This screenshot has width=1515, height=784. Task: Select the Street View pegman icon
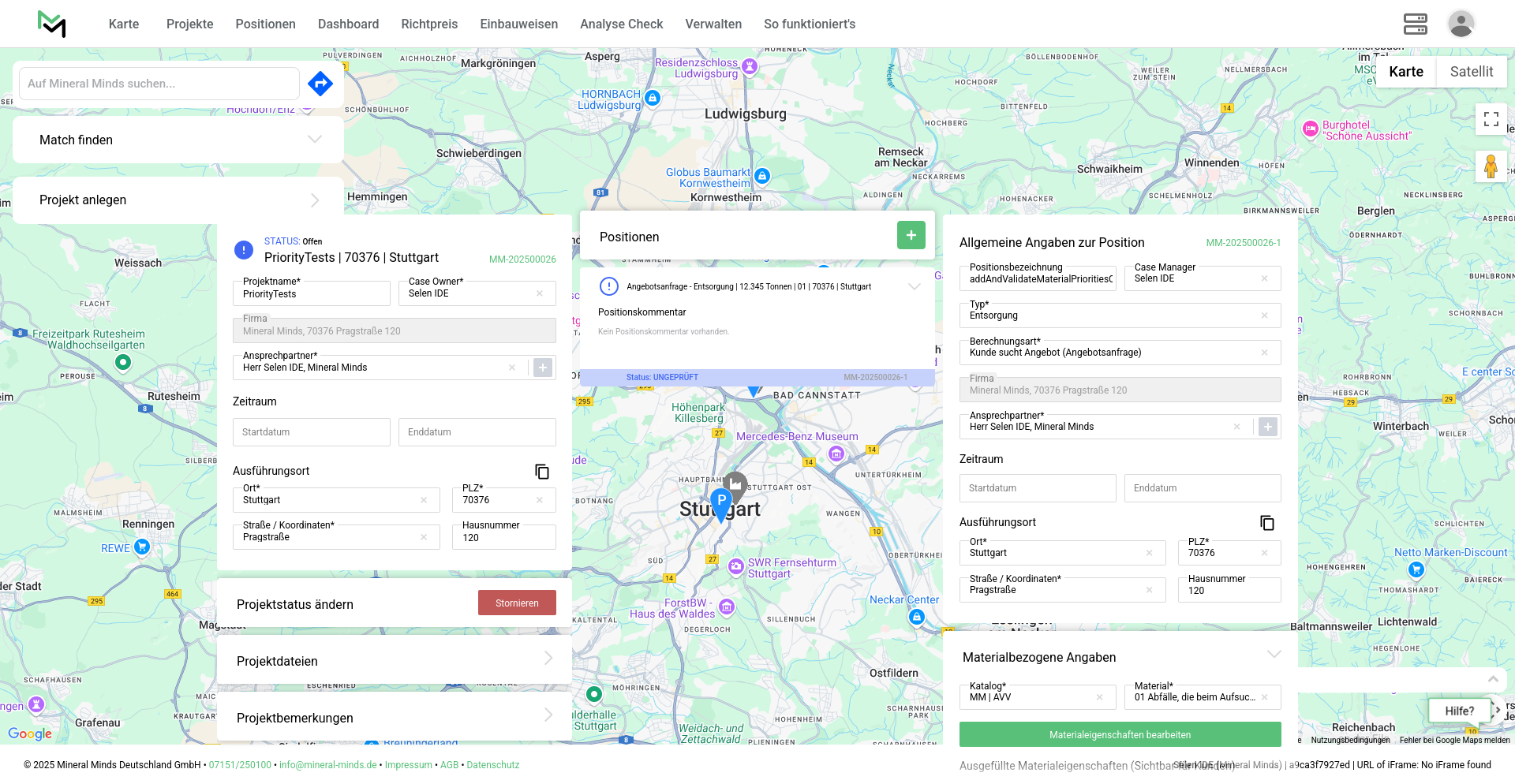tap(1491, 167)
